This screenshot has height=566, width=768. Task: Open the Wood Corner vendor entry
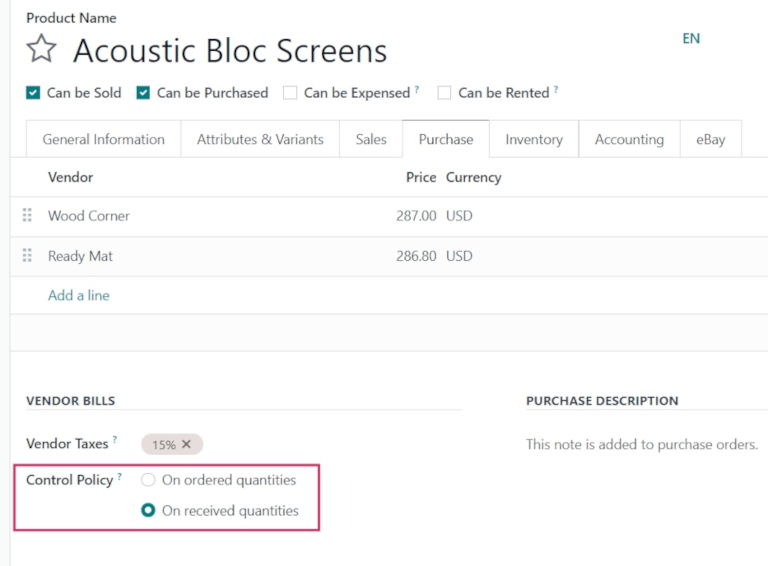[x=89, y=216]
